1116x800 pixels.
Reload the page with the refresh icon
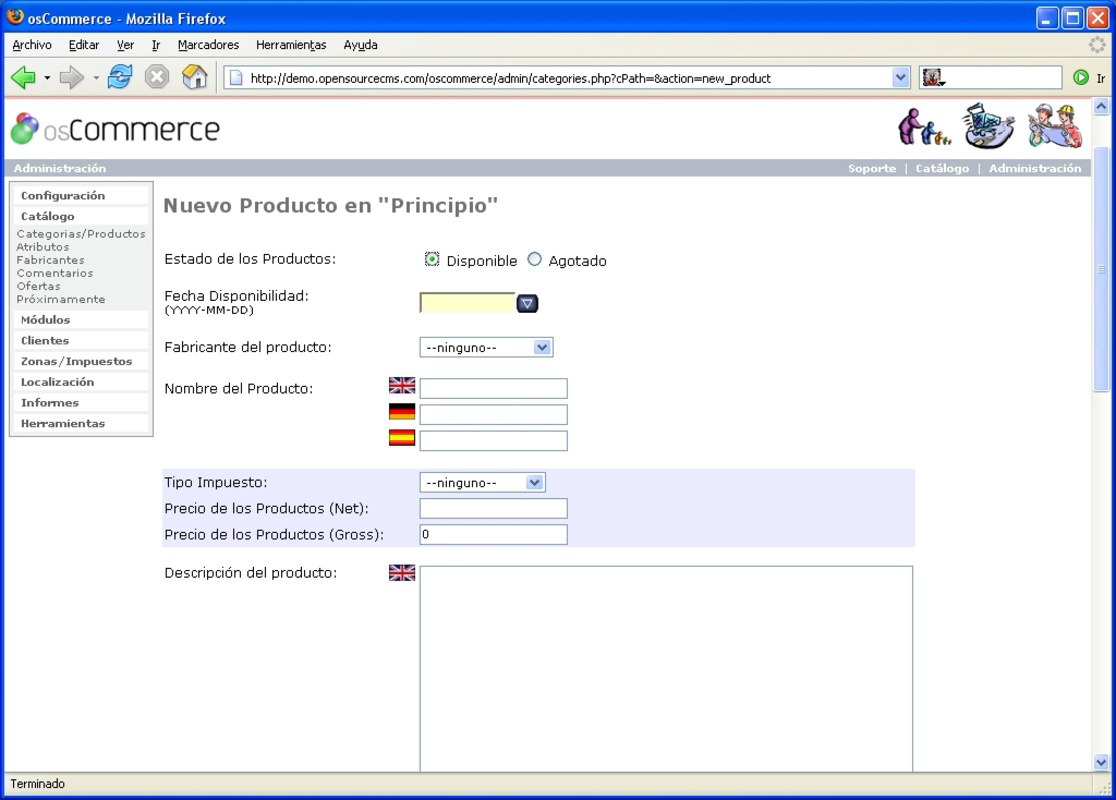click(x=120, y=76)
